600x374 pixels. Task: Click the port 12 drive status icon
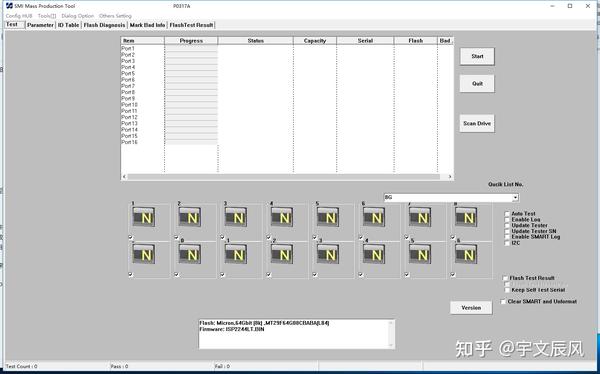(282, 254)
